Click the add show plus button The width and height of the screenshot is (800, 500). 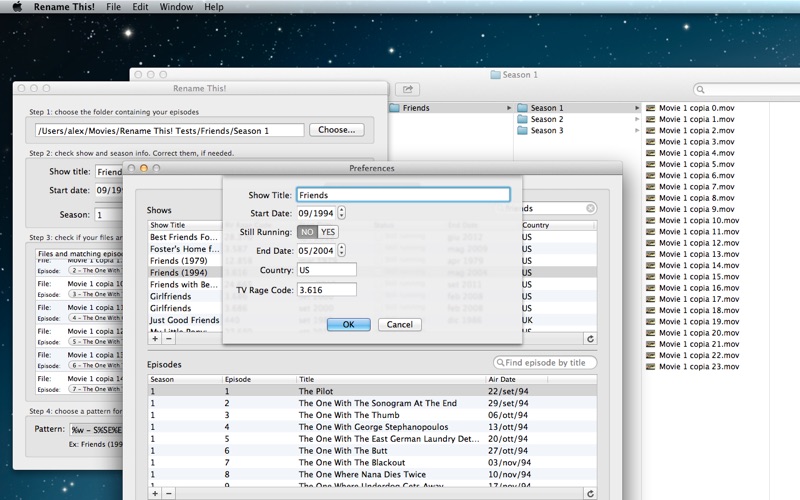coord(154,339)
